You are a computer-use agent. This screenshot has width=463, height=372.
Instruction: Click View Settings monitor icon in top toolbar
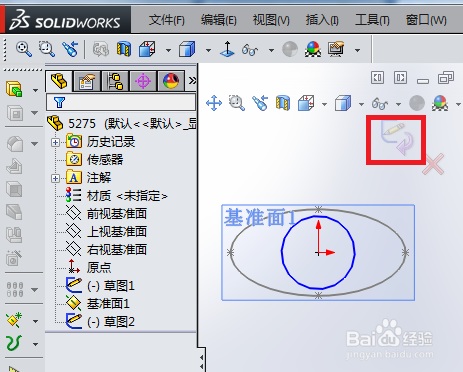pos(336,49)
